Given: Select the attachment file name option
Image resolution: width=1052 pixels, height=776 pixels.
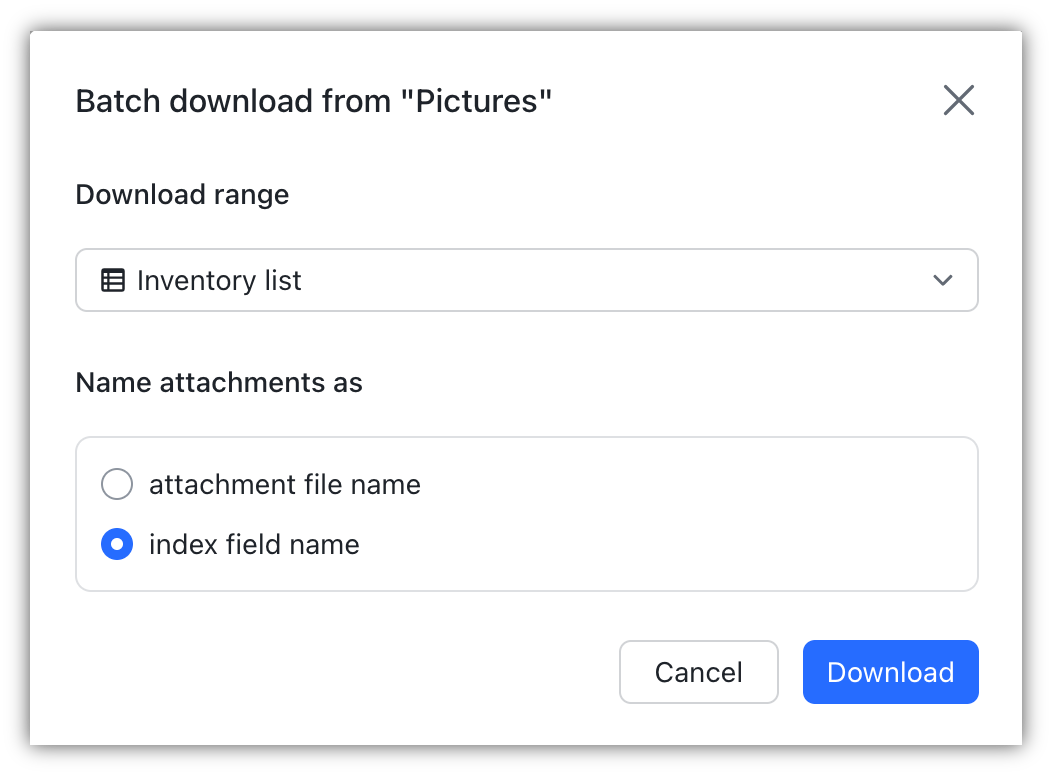Looking at the screenshot, I should (117, 484).
